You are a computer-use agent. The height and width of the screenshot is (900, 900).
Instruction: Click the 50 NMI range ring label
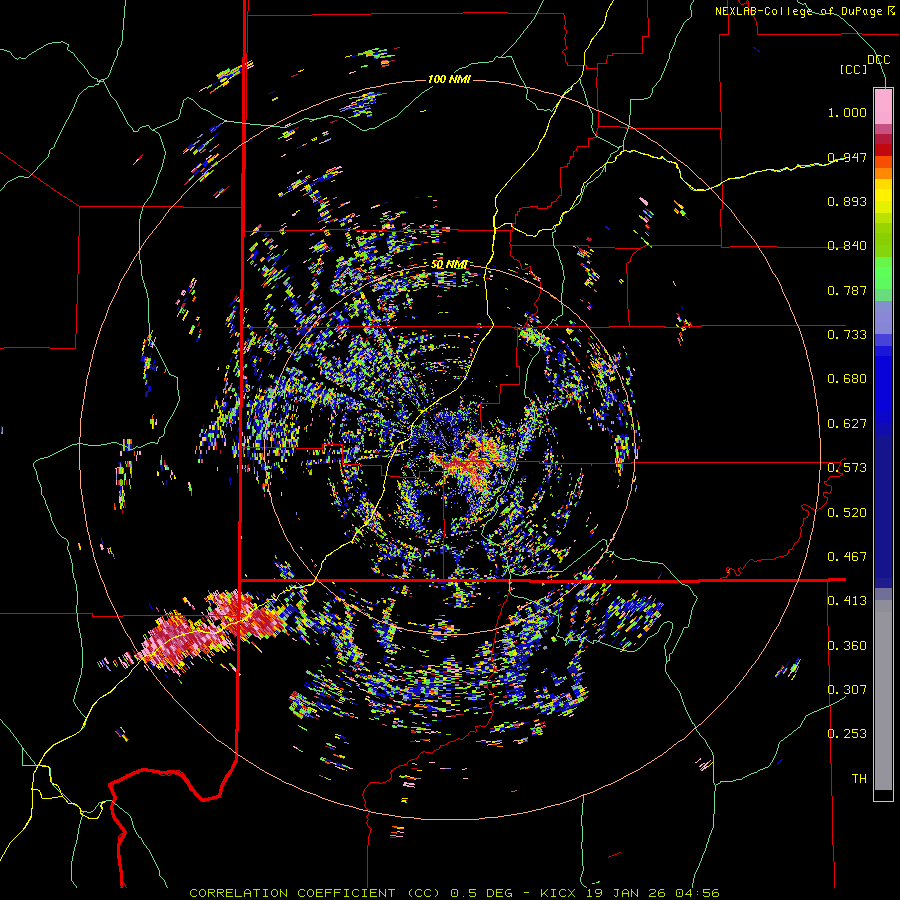(x=449, y=265)
